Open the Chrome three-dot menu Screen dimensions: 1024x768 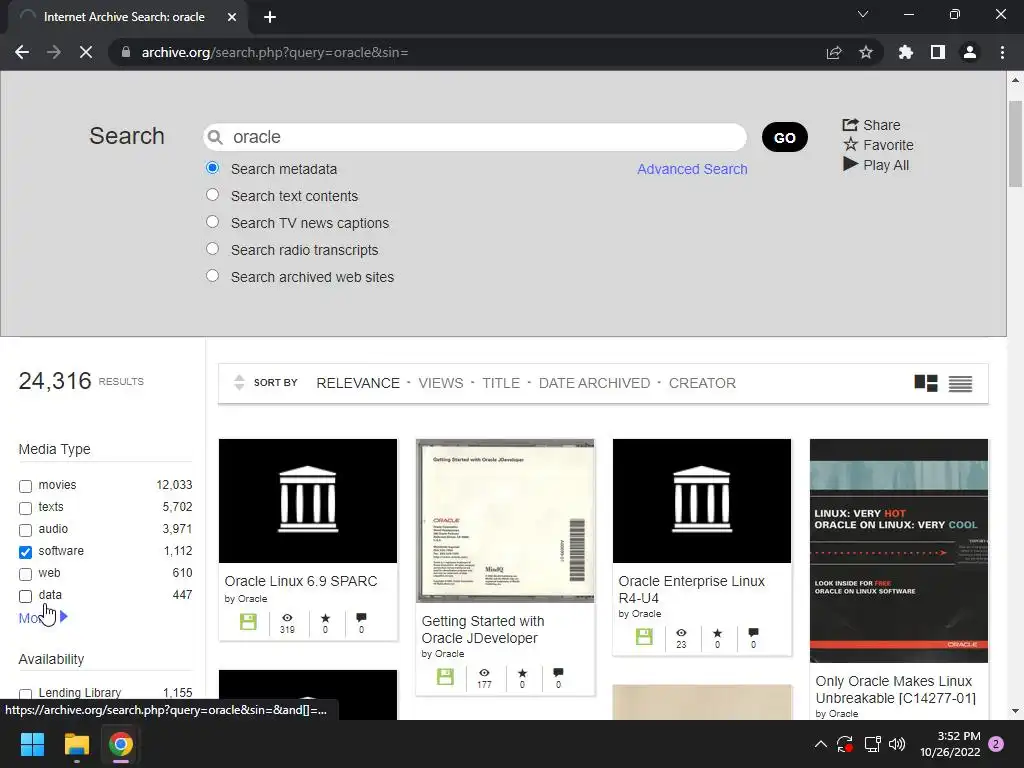[x=1002, y=52]
